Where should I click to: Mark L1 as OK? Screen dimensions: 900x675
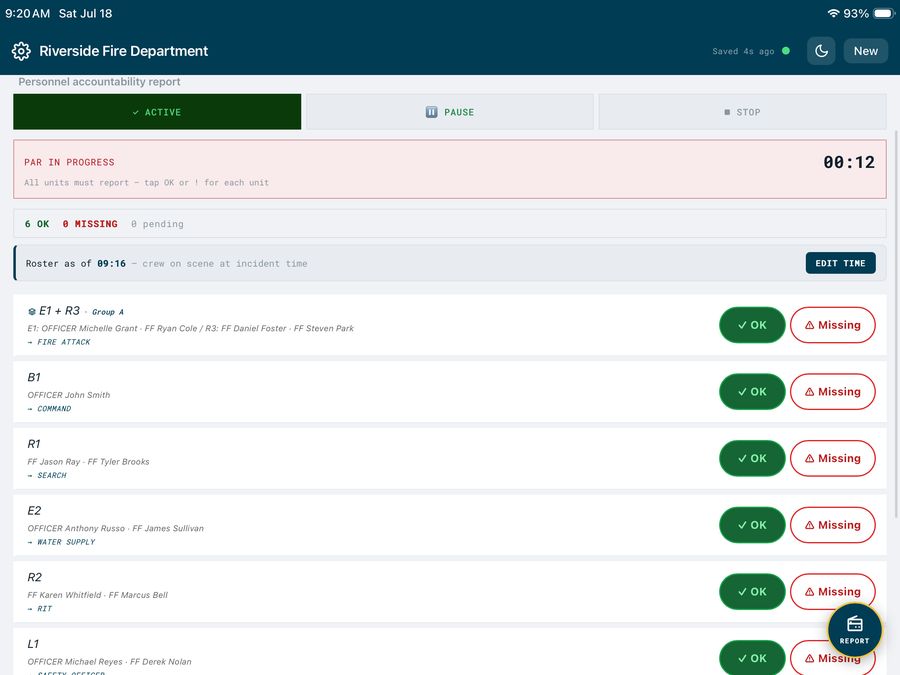[752, 658]
